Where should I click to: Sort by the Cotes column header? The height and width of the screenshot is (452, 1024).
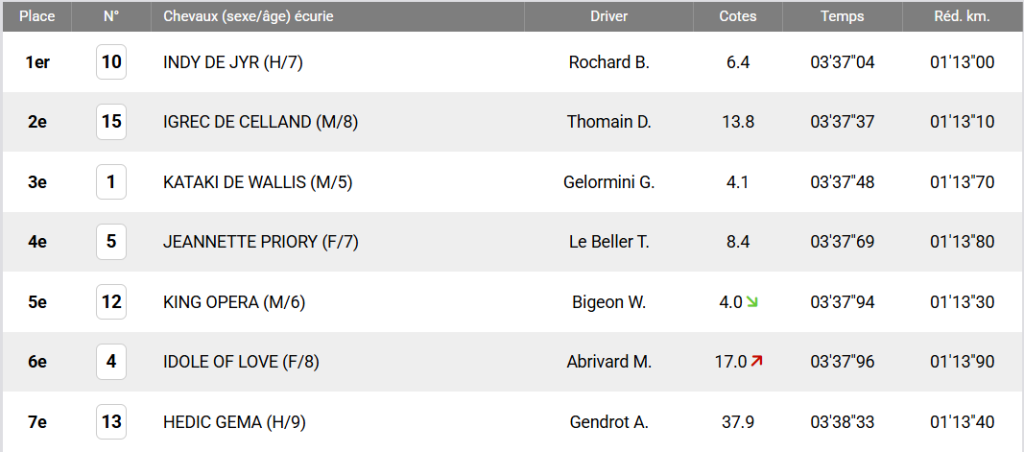(738, 16)
